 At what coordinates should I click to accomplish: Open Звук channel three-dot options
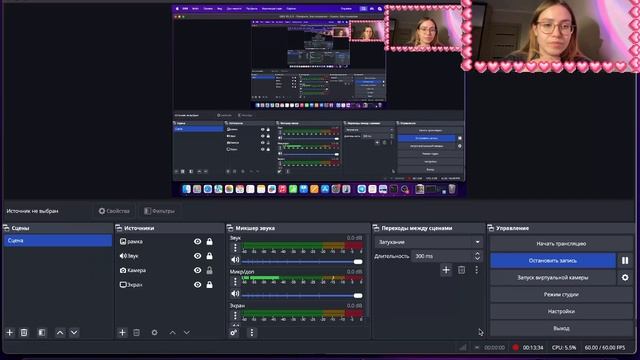(235, 248)
